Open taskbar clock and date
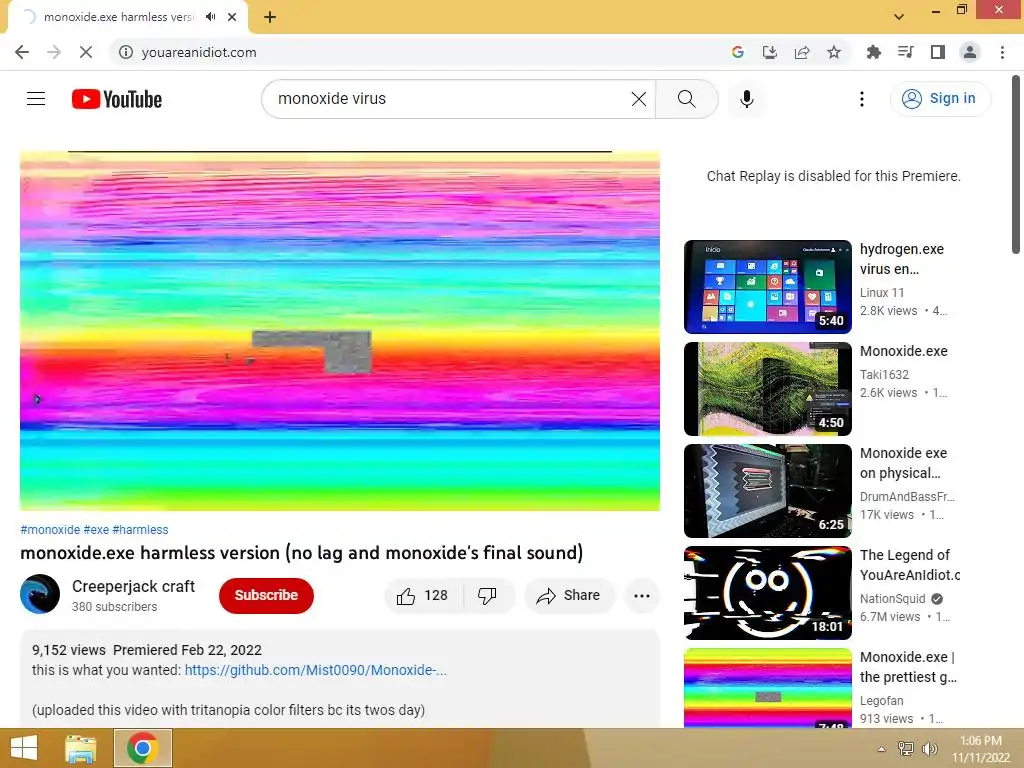 (x=980, y=749)
